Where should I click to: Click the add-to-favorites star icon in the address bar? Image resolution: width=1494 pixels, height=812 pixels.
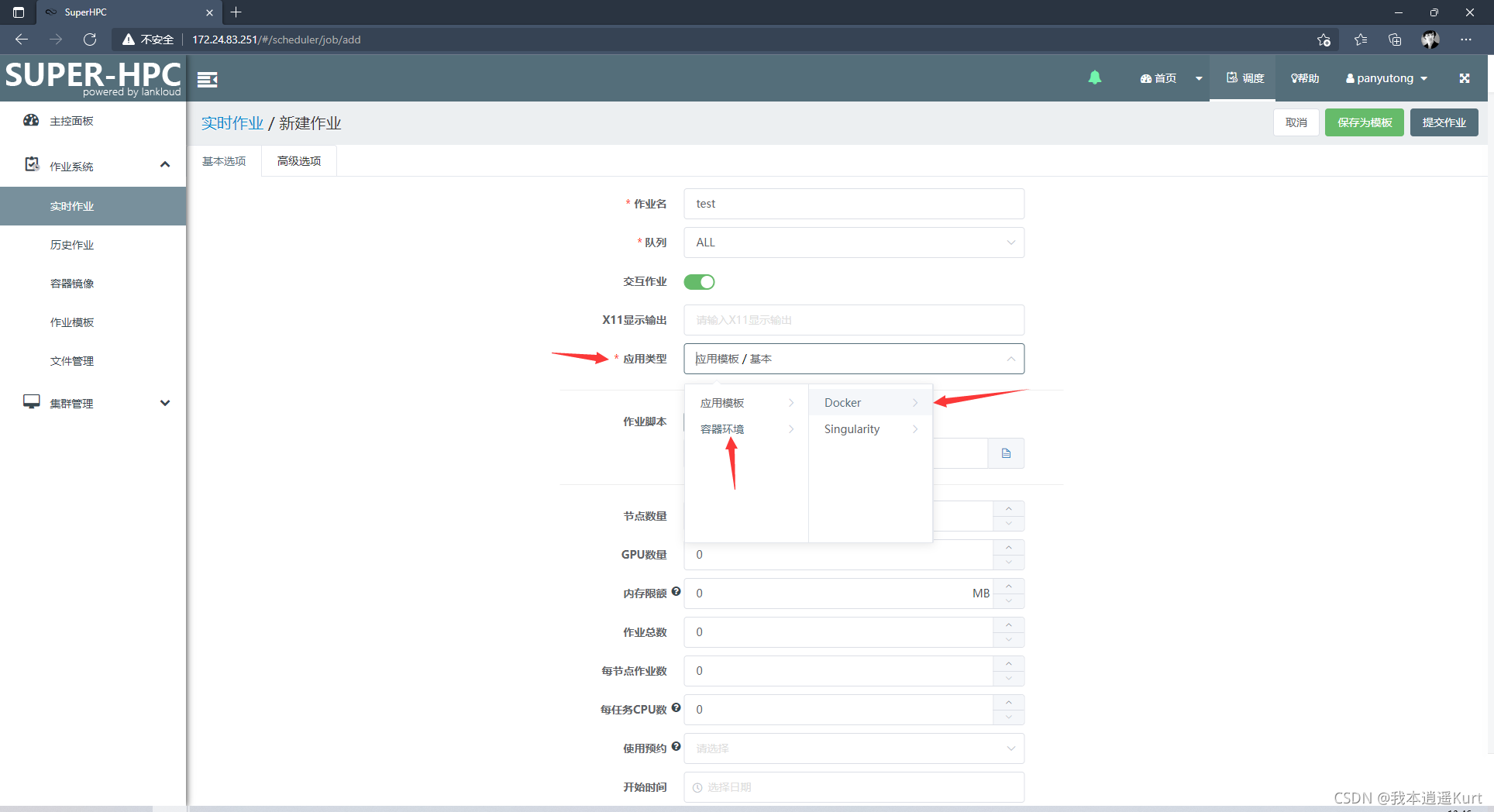coord(1324,40)
